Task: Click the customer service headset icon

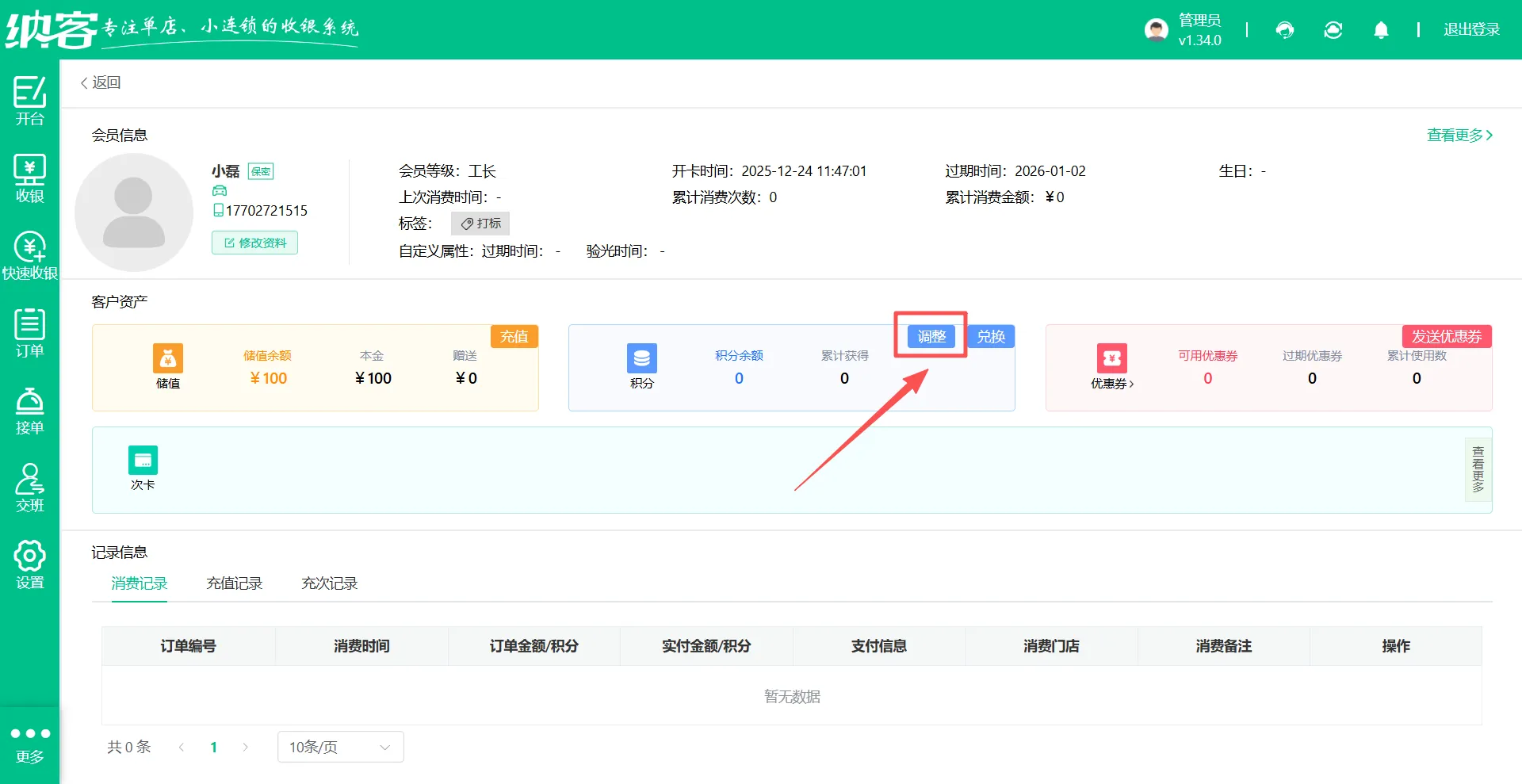Action: [1284, 29]
